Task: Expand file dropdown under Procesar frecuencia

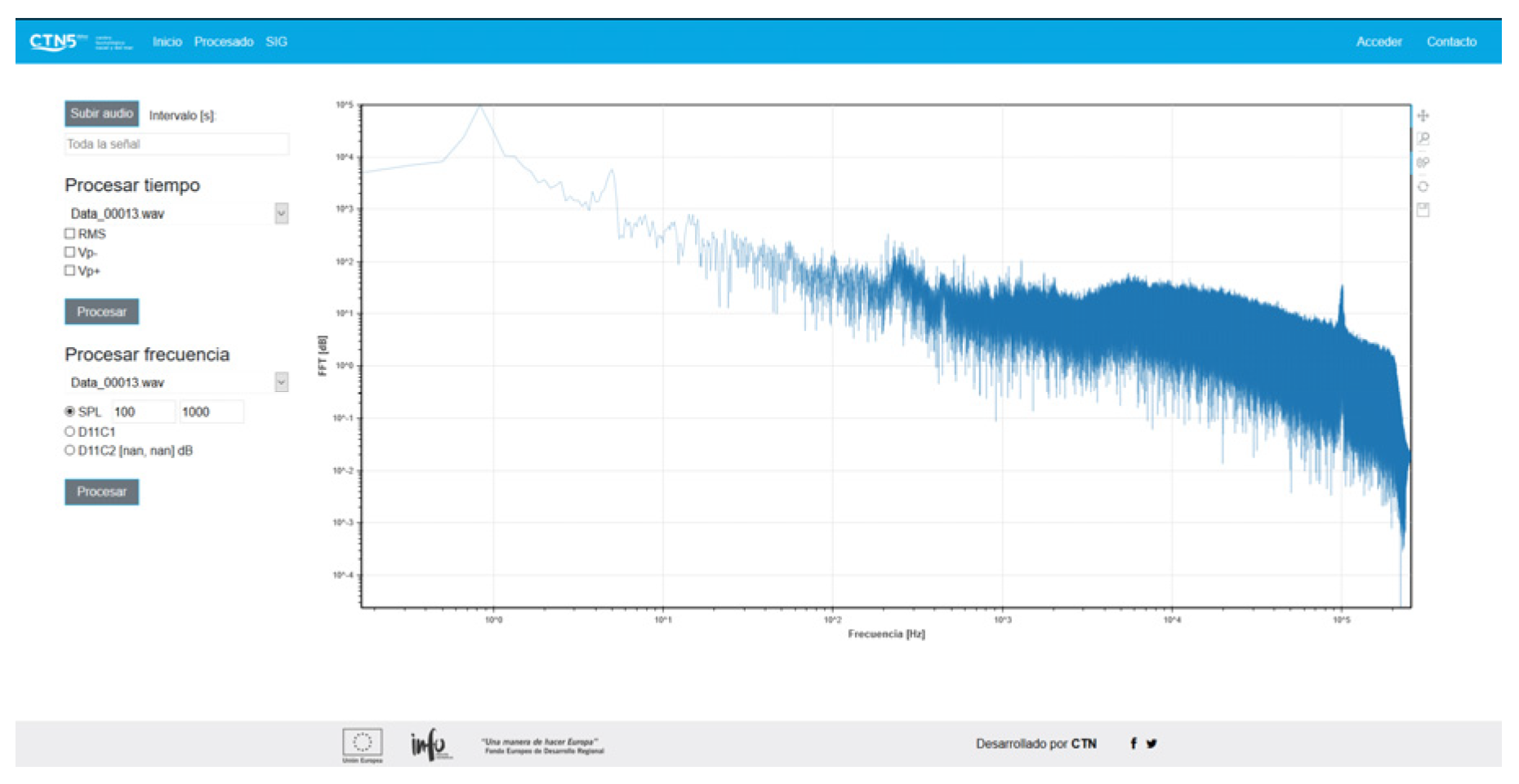Action: coord(281,382)
